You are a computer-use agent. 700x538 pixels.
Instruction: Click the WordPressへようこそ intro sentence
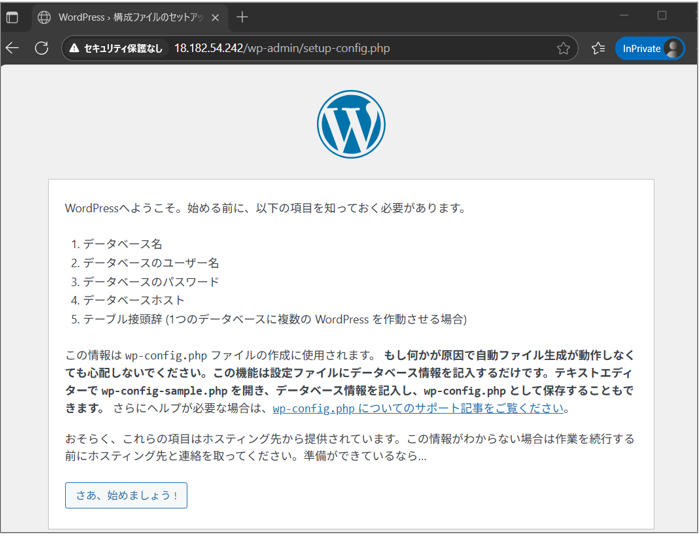pyautogui.click(x=266, y=208)
